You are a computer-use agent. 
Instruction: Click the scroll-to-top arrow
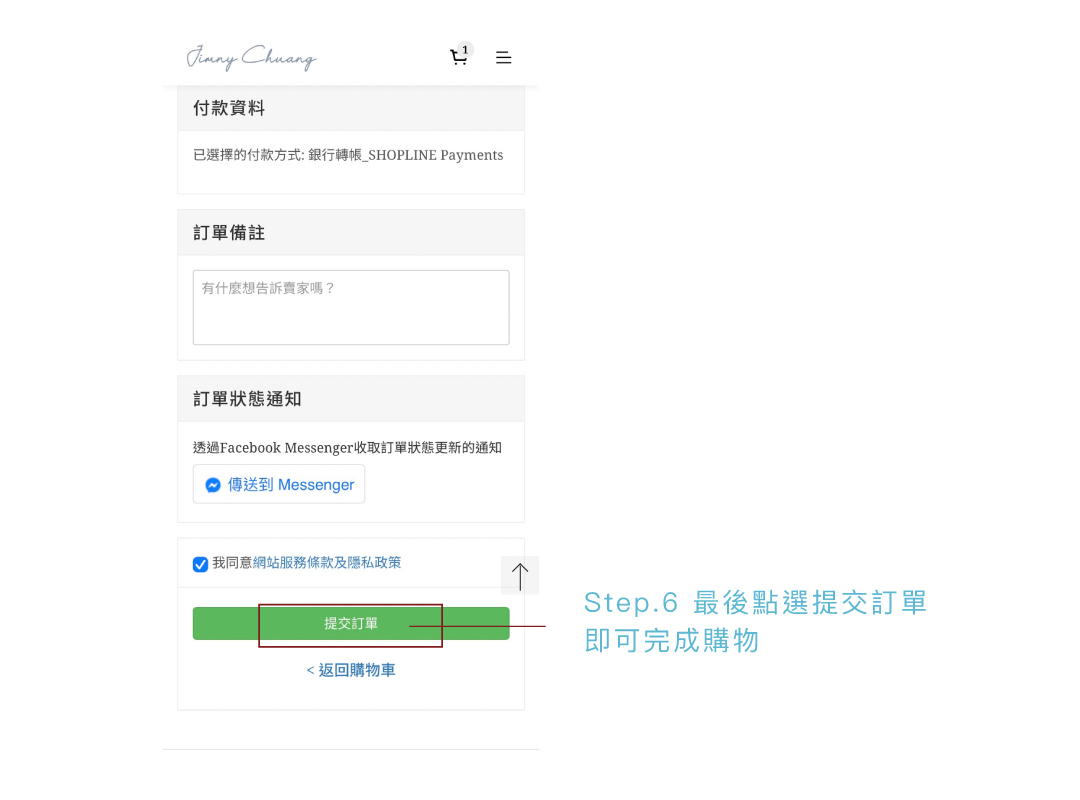pyautogui.click(x=520, y=575)
